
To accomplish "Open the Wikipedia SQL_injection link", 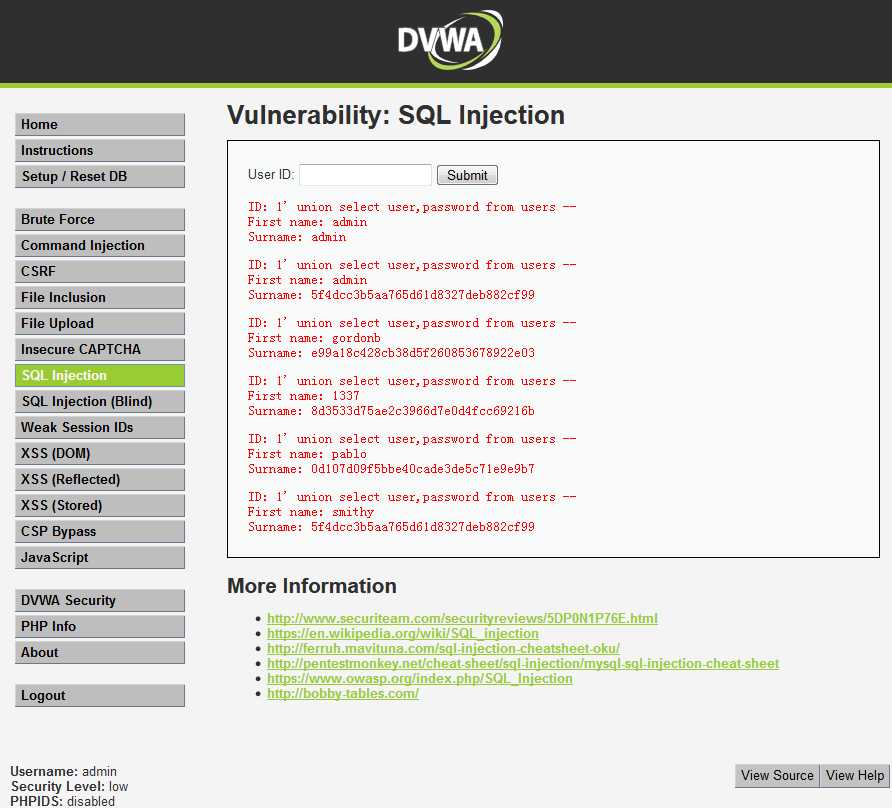I will 403,633.
